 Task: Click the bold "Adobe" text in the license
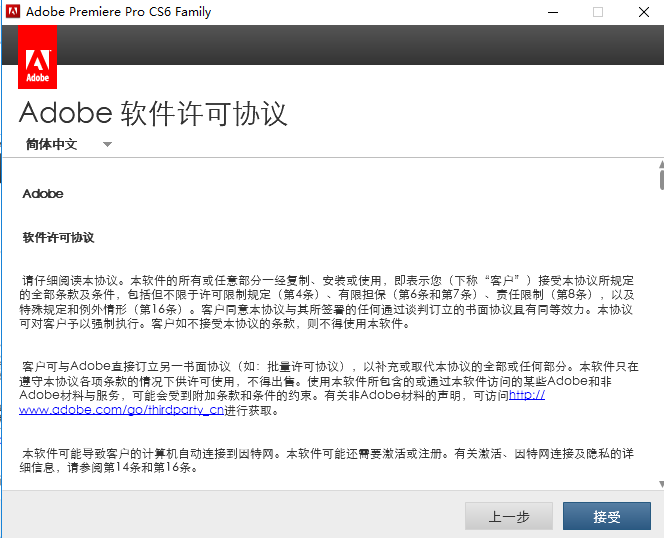click(x=42, y=194)
